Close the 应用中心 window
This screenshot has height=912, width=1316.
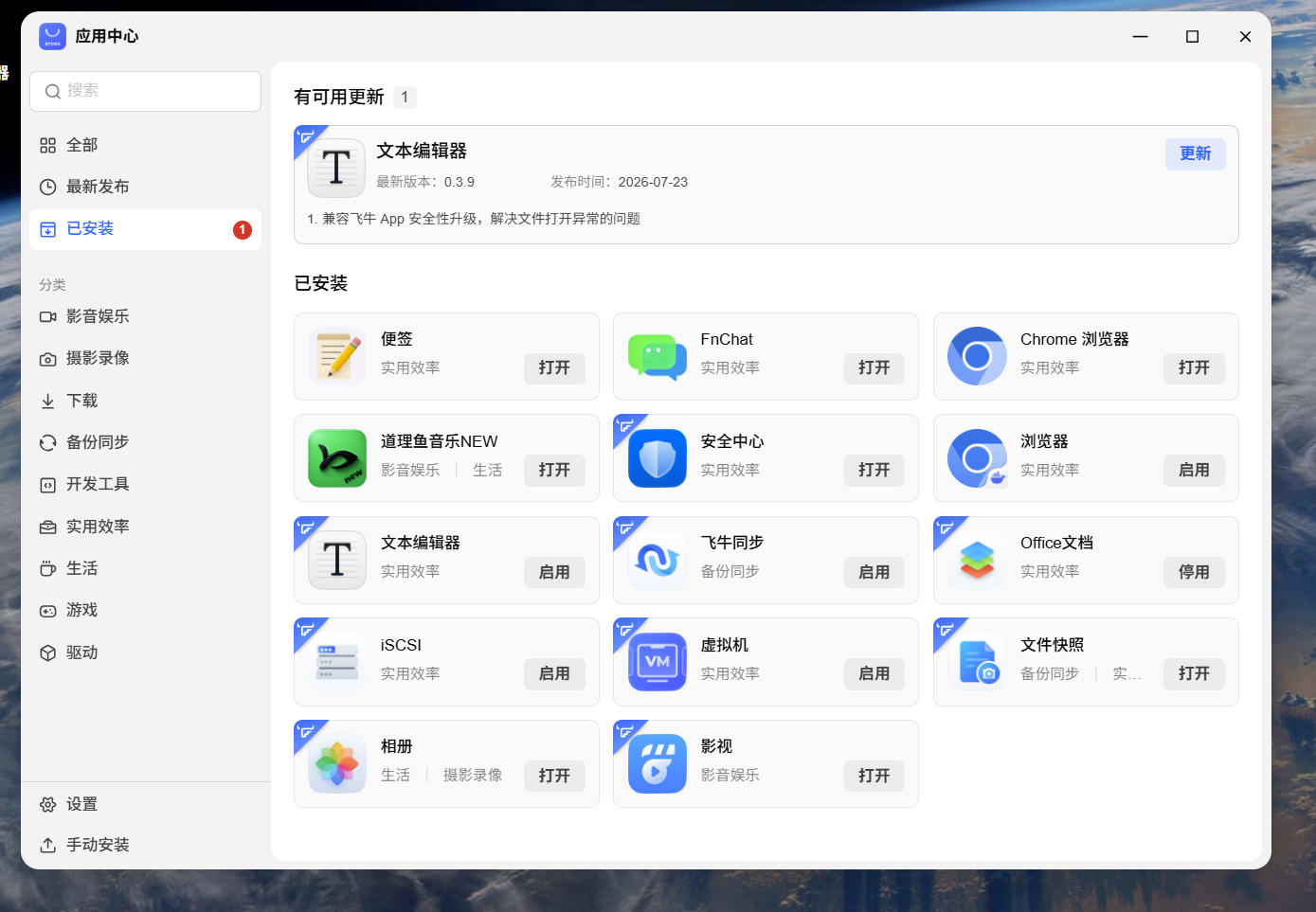(x=1245, y=37)
